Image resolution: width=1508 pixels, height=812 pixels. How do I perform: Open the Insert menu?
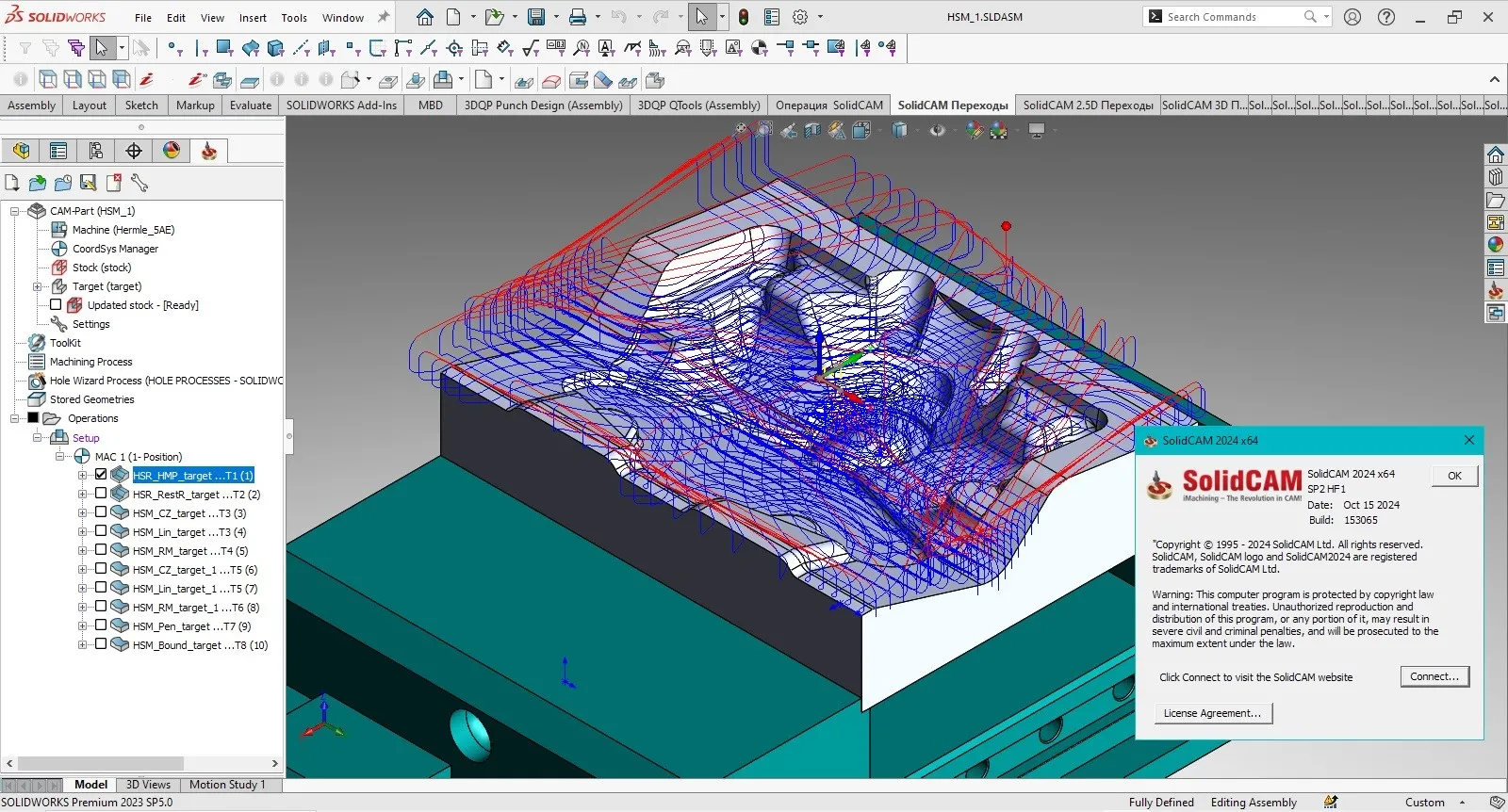click(253, 18)
